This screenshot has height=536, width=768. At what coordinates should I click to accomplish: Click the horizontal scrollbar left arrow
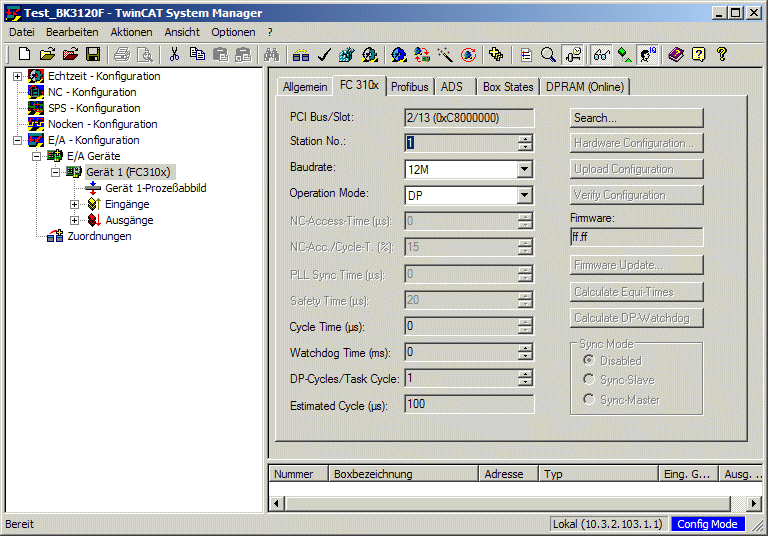pos(276,503)
